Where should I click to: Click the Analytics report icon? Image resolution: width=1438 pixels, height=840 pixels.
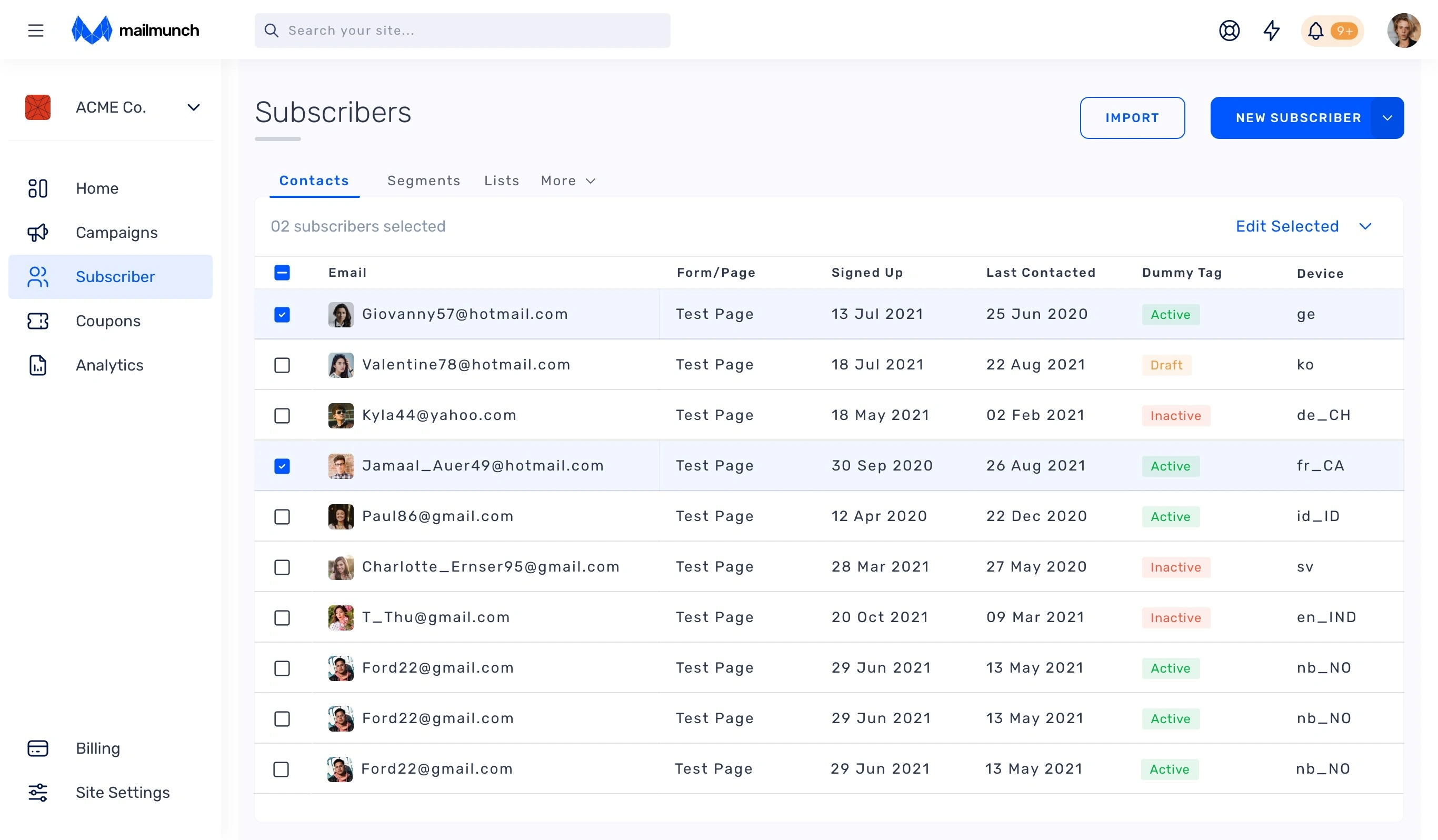(x=38, y=365)
